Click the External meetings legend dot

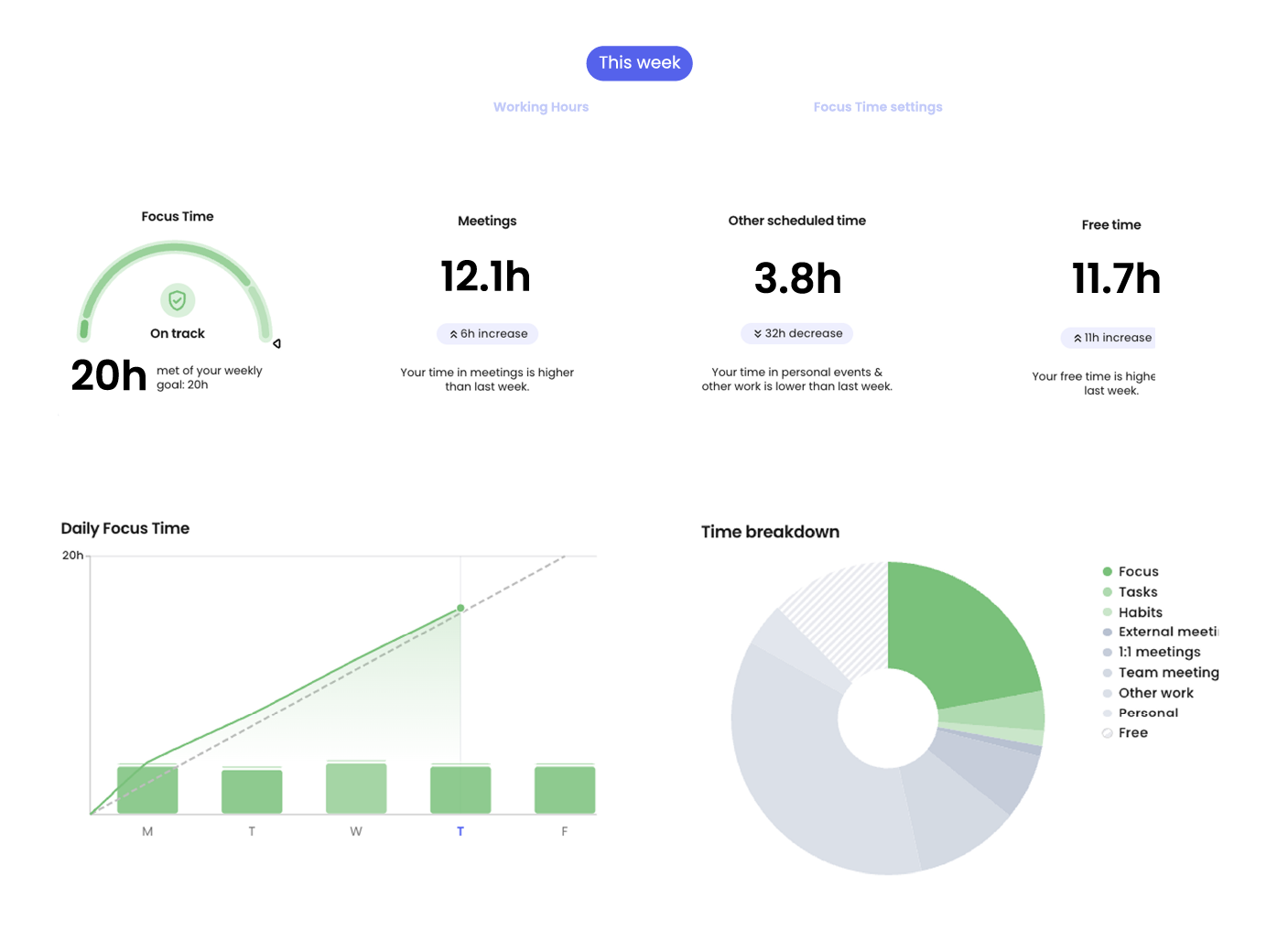(x=1108, y=632)
